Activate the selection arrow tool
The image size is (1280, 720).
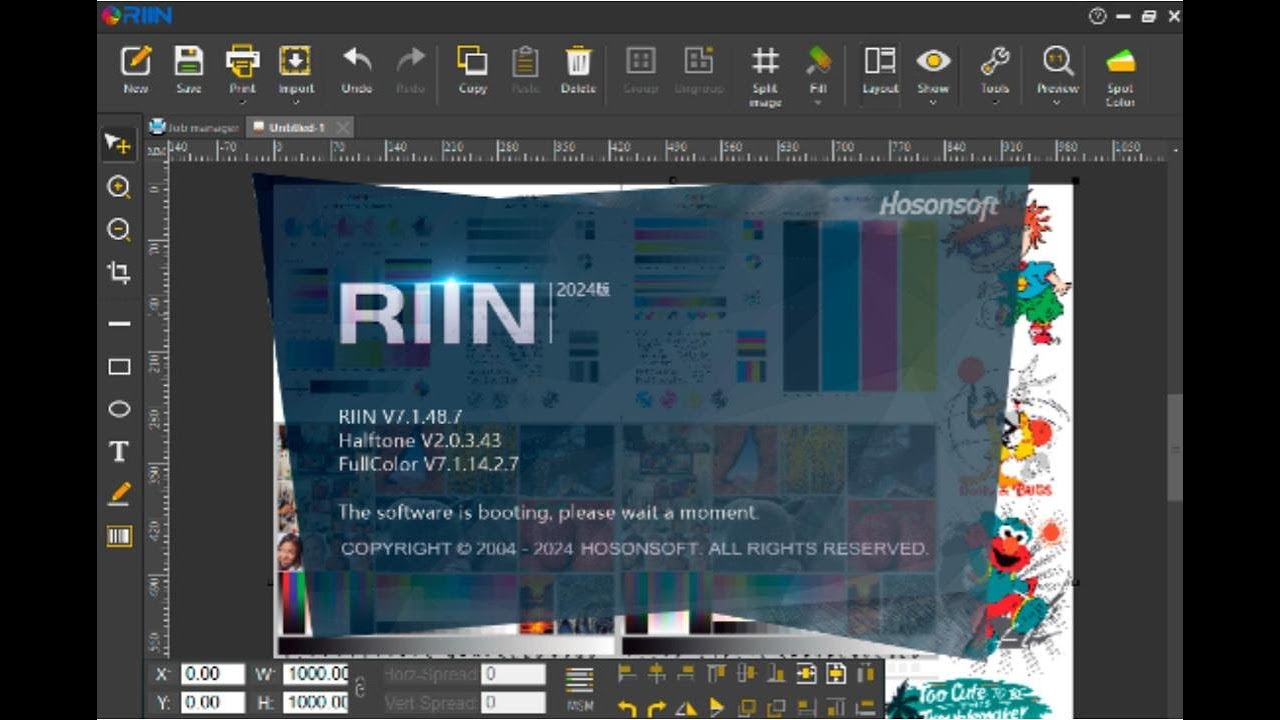(119, 145)
